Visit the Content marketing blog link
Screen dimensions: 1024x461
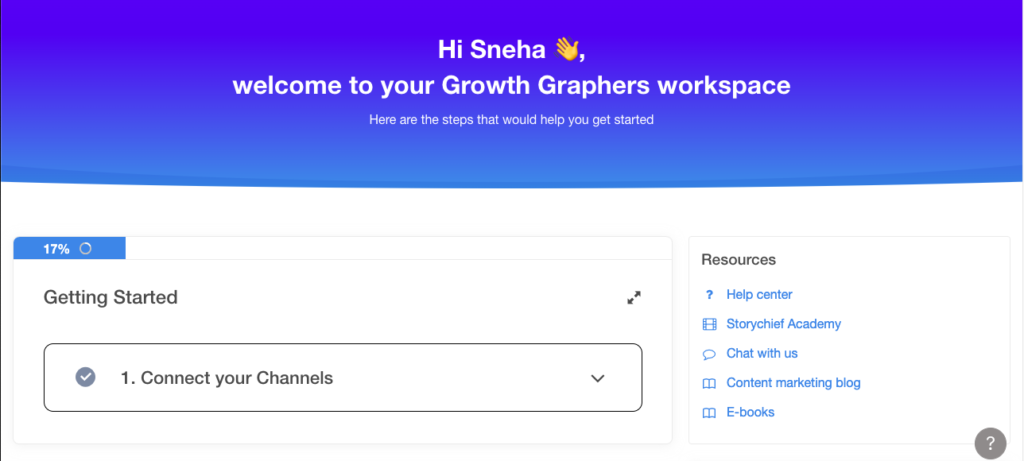(x=793, y=383)
